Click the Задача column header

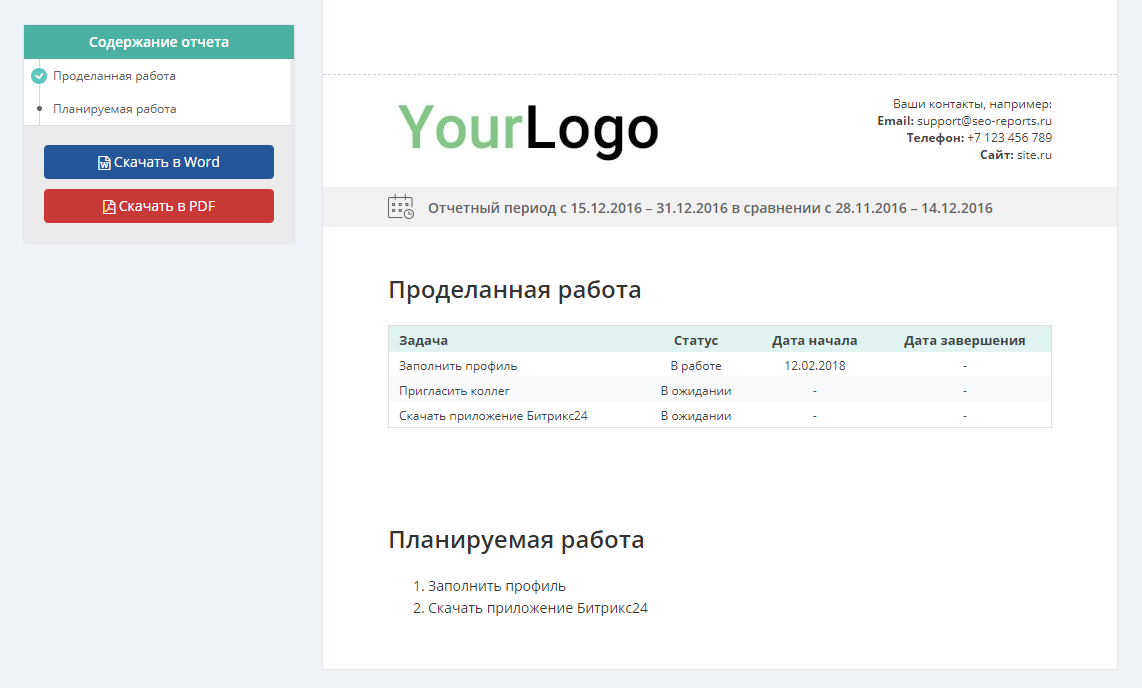tap(423, 340)
